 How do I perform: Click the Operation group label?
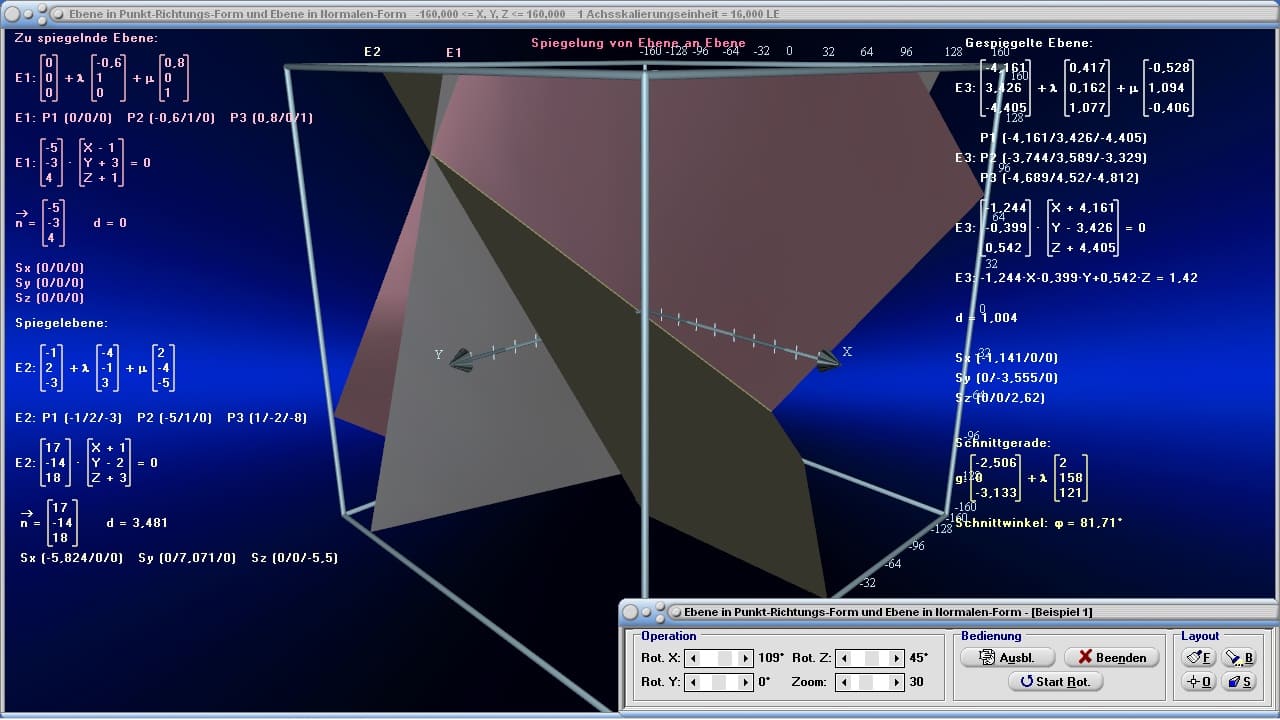point(669,636)
